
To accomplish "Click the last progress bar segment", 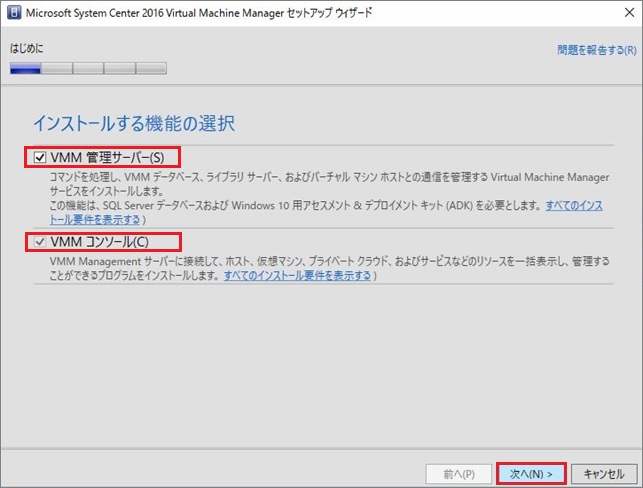I will (150, 69).
